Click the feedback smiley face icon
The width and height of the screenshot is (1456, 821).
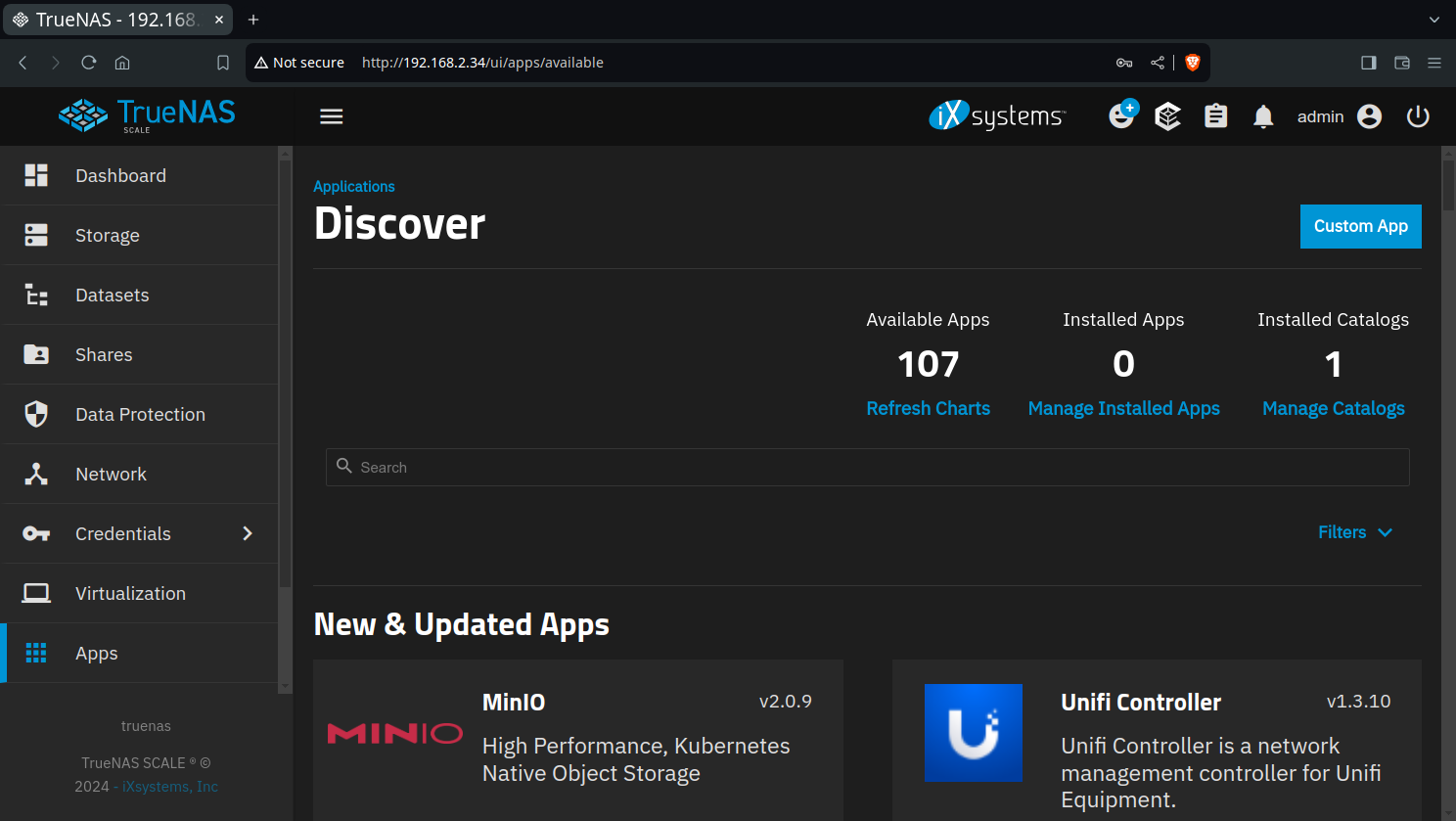pyautogui.click(x=1122, y=114)
